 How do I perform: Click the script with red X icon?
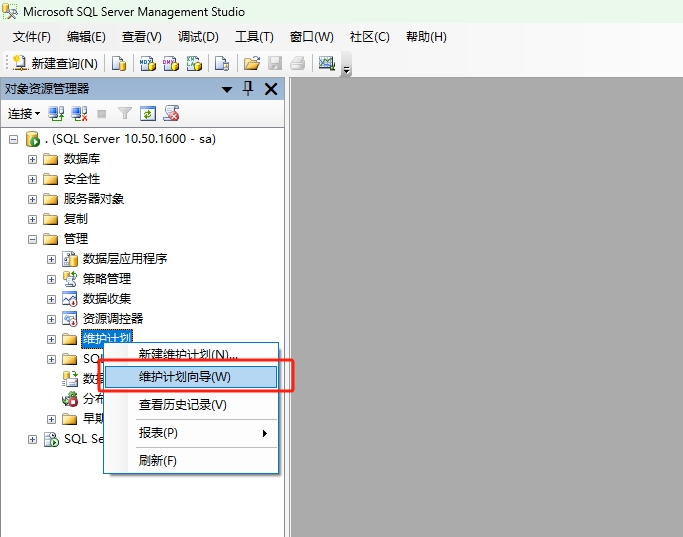172,114
